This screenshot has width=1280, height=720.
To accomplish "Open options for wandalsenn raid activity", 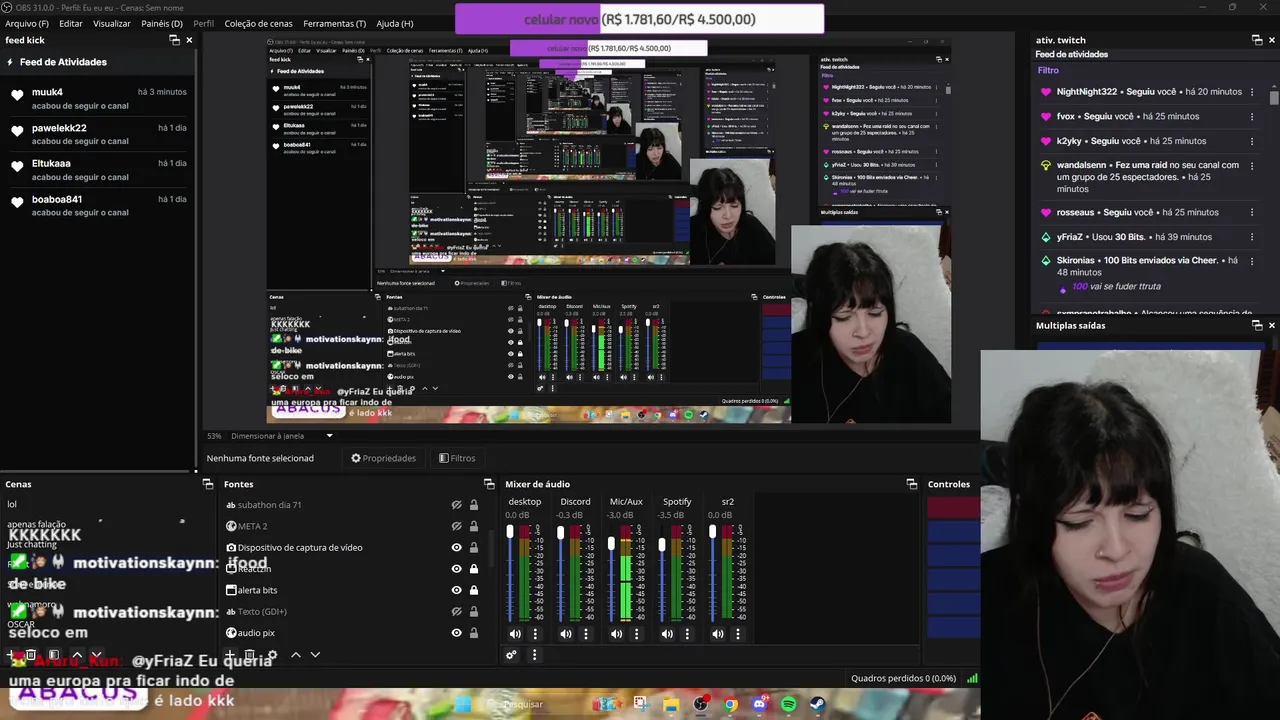I will 1252,166.
